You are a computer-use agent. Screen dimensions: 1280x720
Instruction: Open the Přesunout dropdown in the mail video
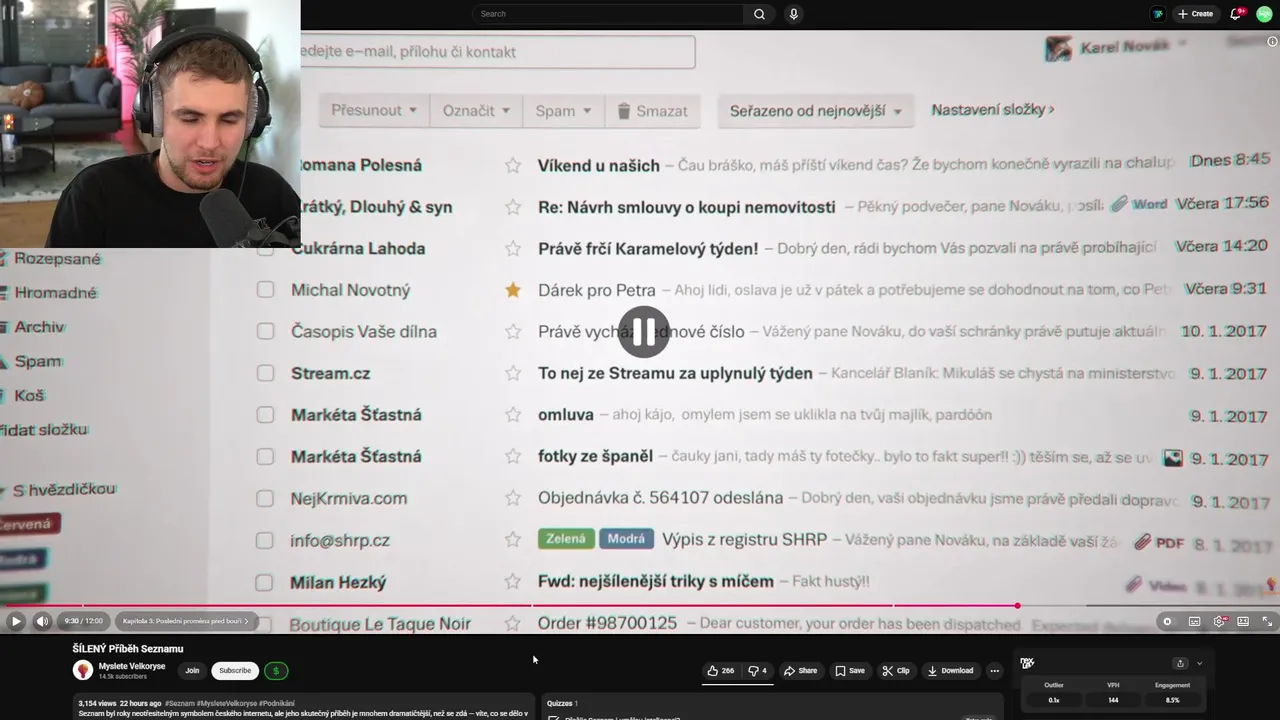click(x=374, y=111)
